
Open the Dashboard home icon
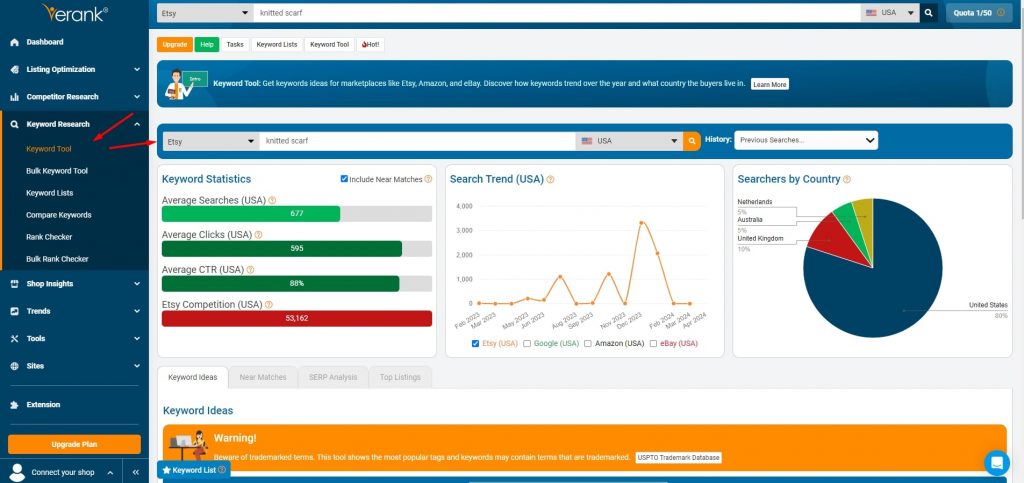pos(14,42)
